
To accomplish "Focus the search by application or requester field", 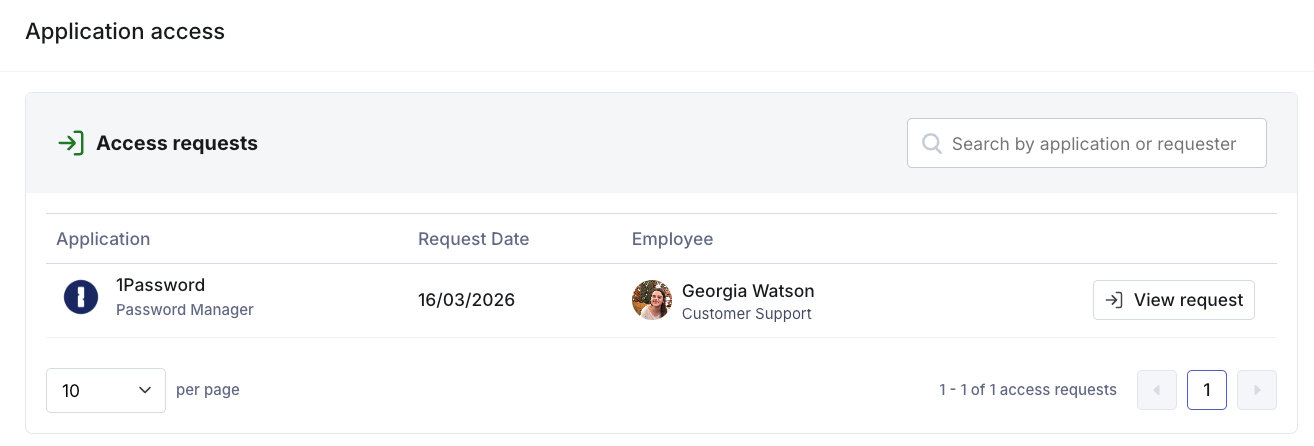I will (x=1094, y=144).
